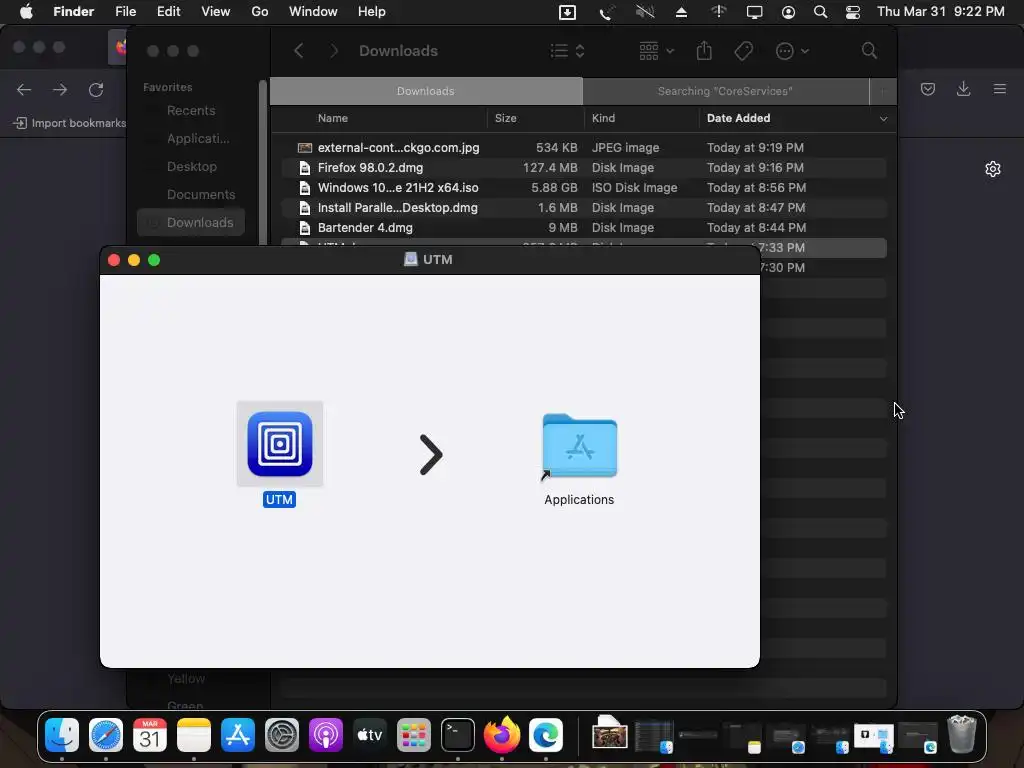Open Terminal from the dock
This screenshot has width=1024, height=768.
[x=457, y=735]
